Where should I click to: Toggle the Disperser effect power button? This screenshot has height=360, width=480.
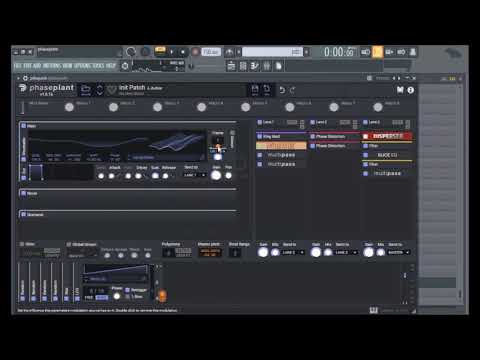click(366, 136)
